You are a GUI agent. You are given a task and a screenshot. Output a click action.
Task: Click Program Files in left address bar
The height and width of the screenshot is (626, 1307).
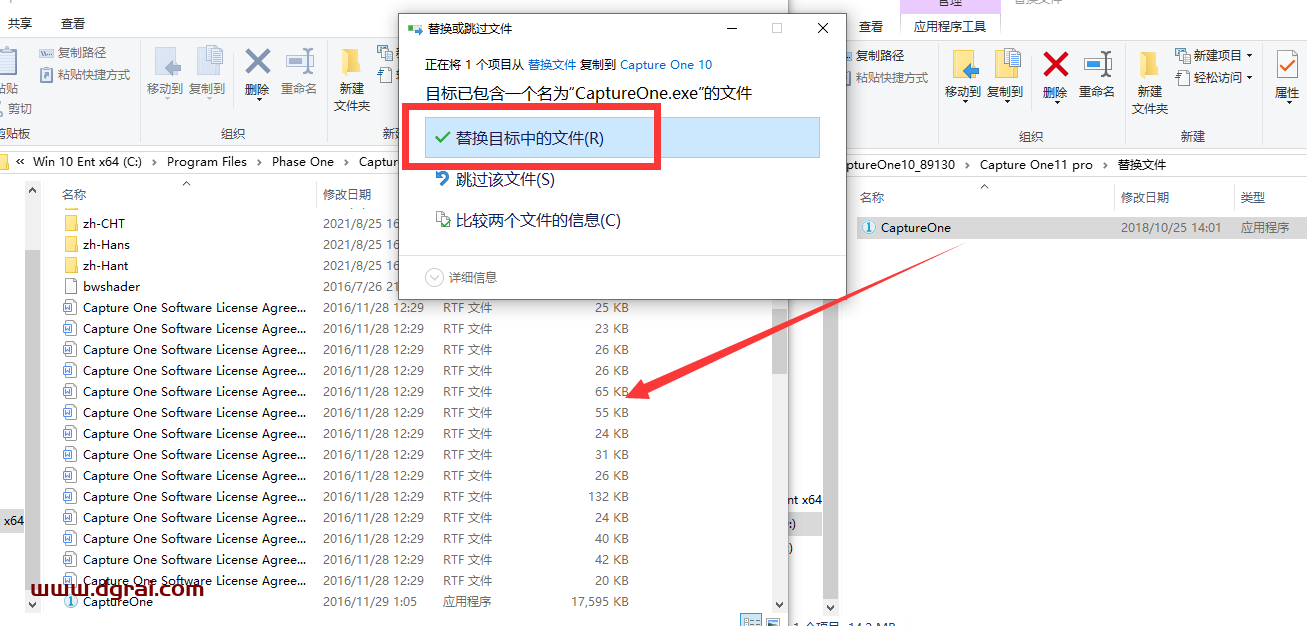(207, 161)
